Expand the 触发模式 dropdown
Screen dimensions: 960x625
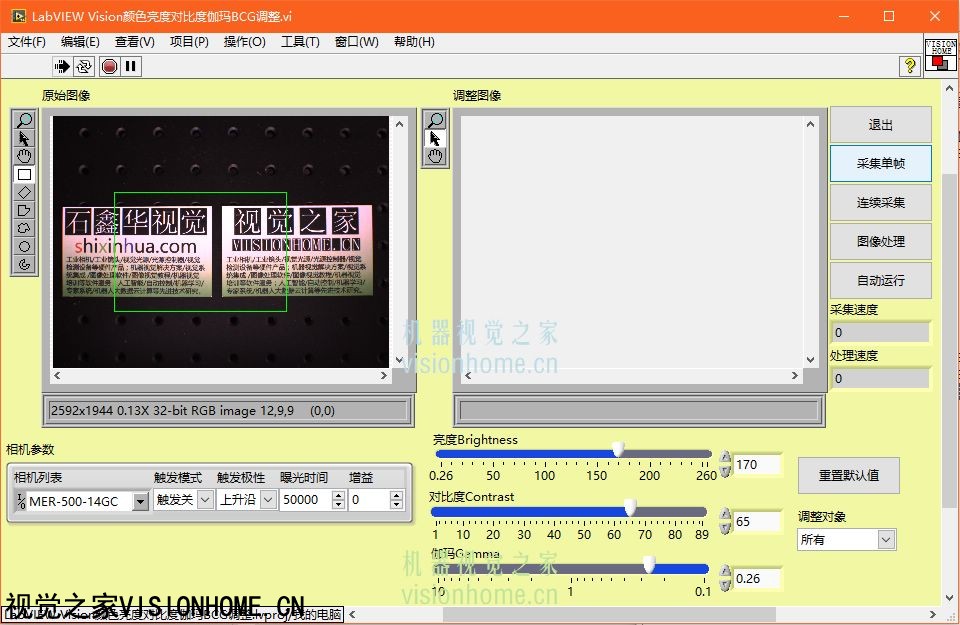(205, 499)
